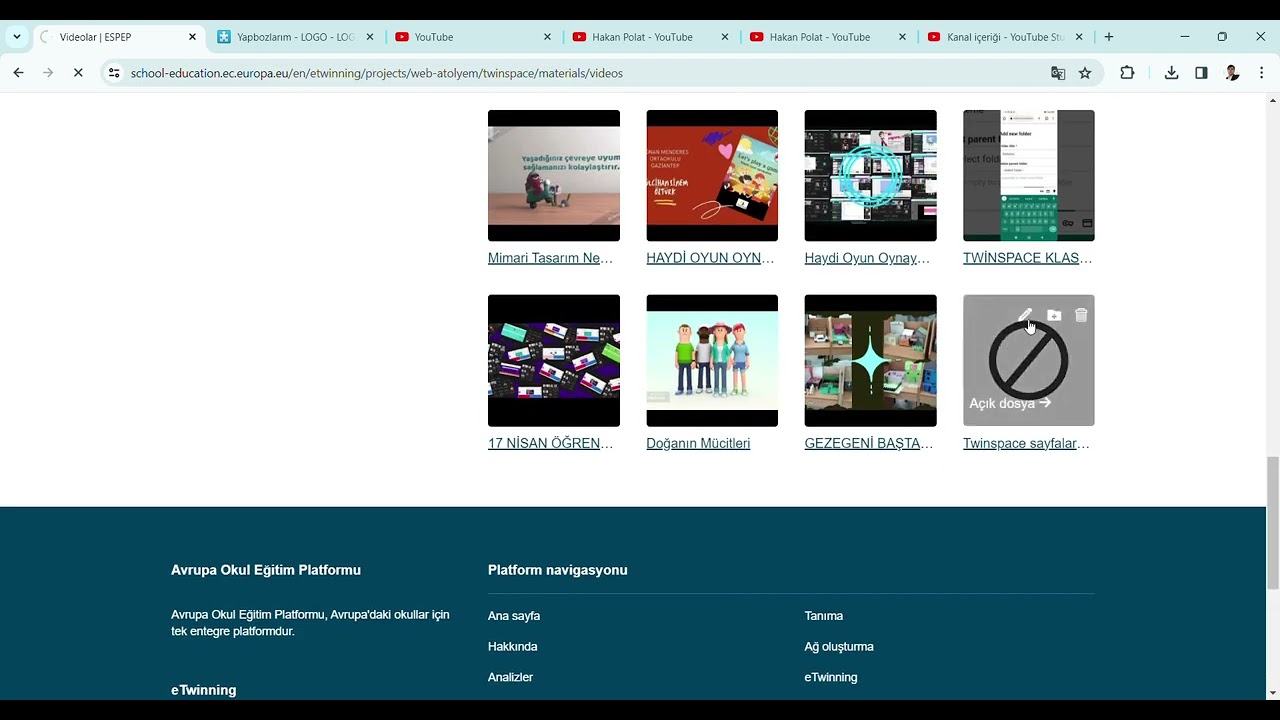Click the Haydi Oyun Oynay... title link
The image size is (1280, 720).
pos(867,258)
